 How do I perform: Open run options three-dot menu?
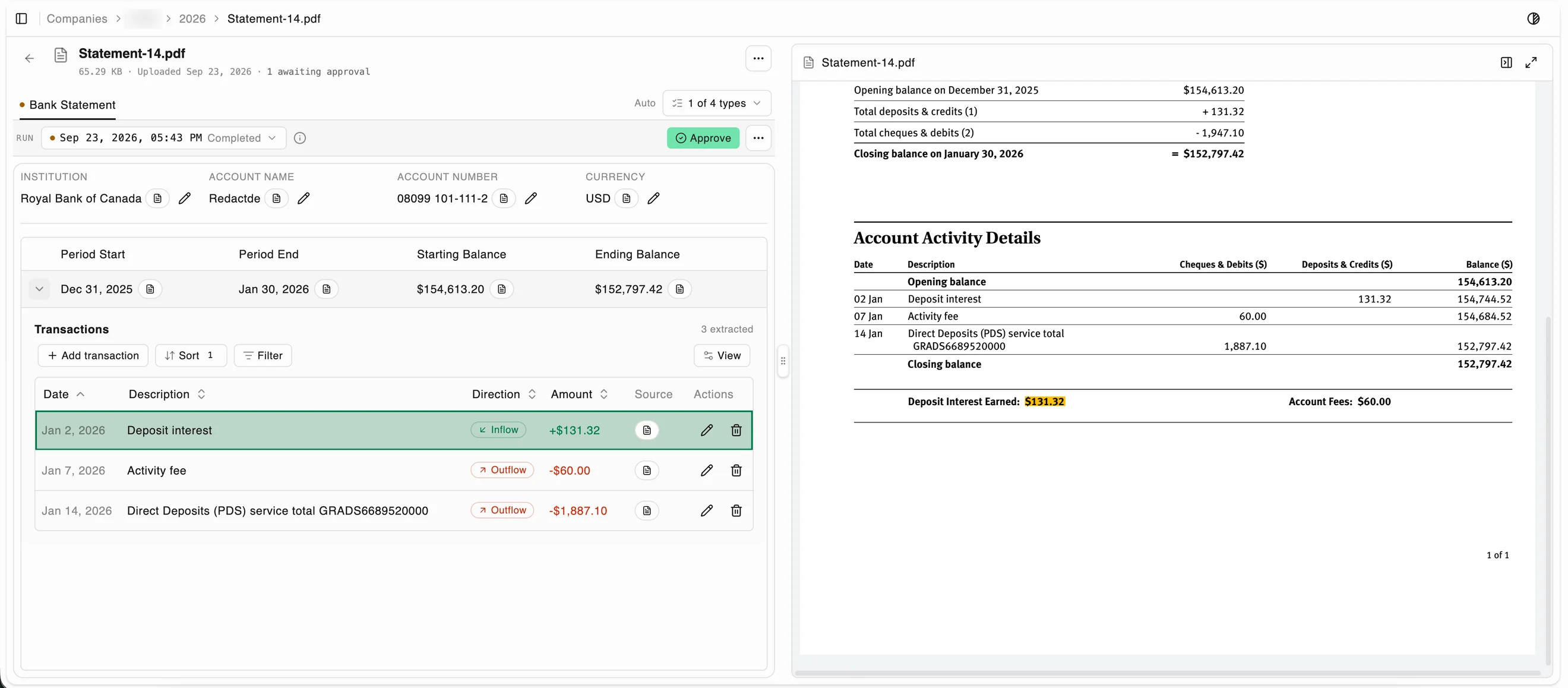(x=758, y=138)
